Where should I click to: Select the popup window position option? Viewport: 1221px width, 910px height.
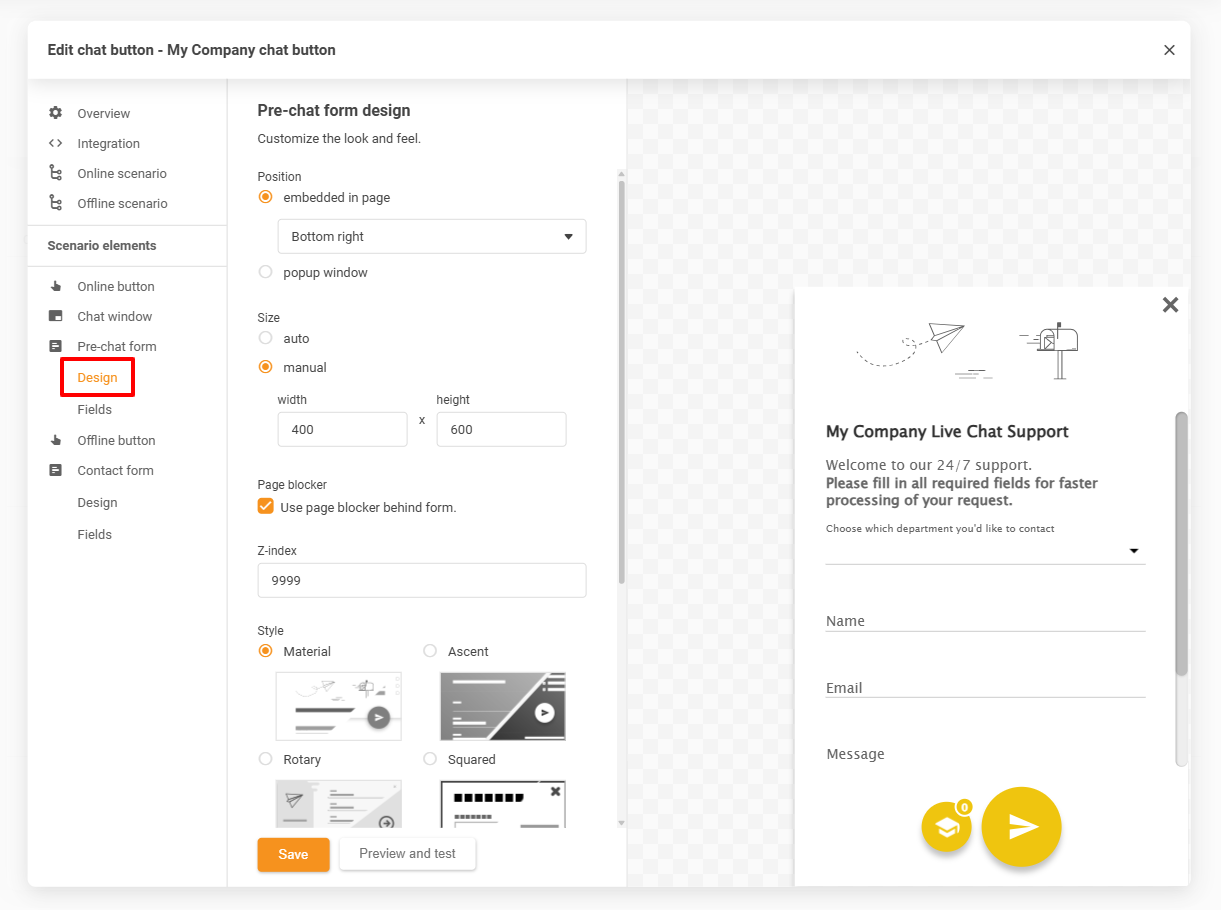point(266,272)
